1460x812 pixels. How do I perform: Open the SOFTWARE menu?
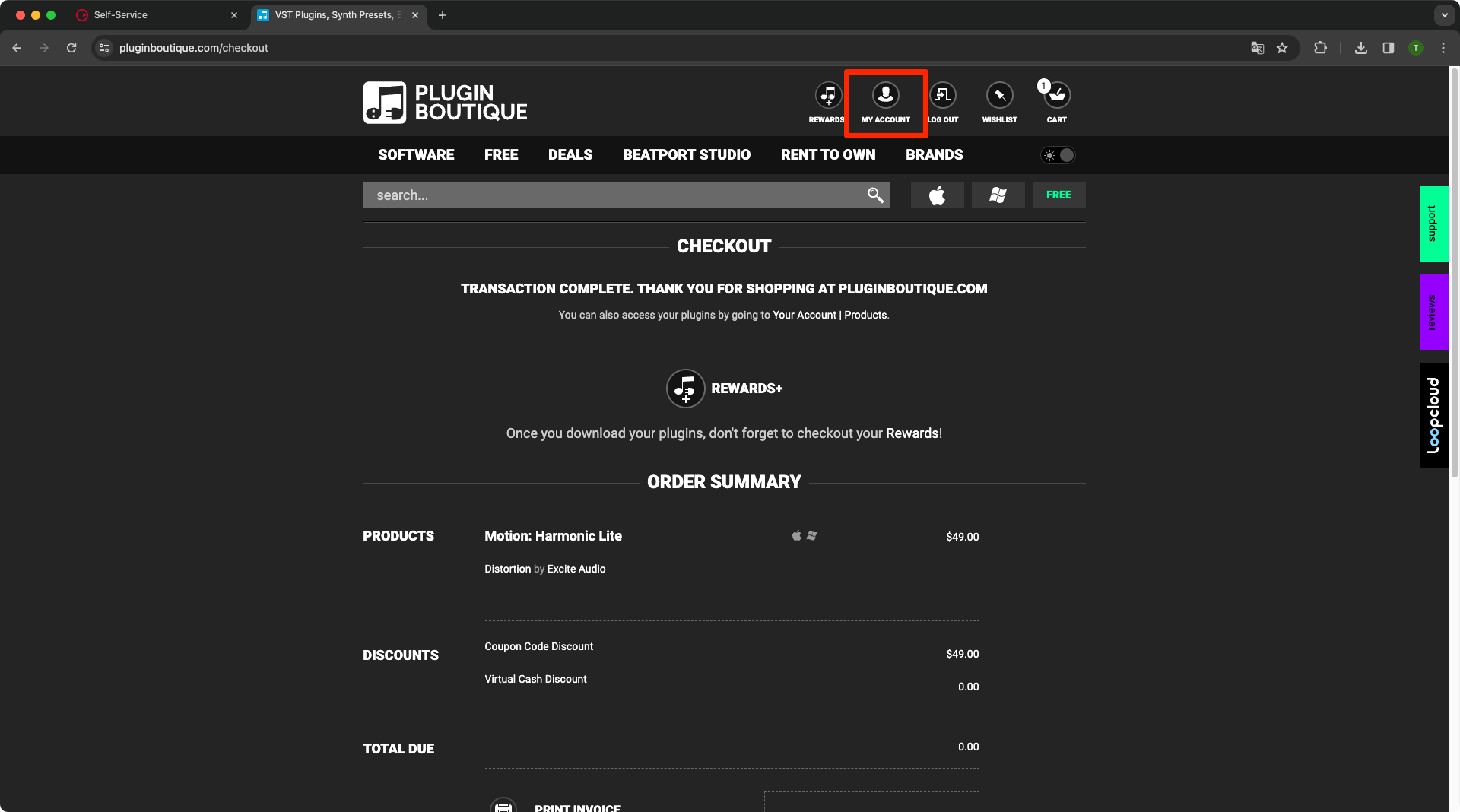click(416, 155)
